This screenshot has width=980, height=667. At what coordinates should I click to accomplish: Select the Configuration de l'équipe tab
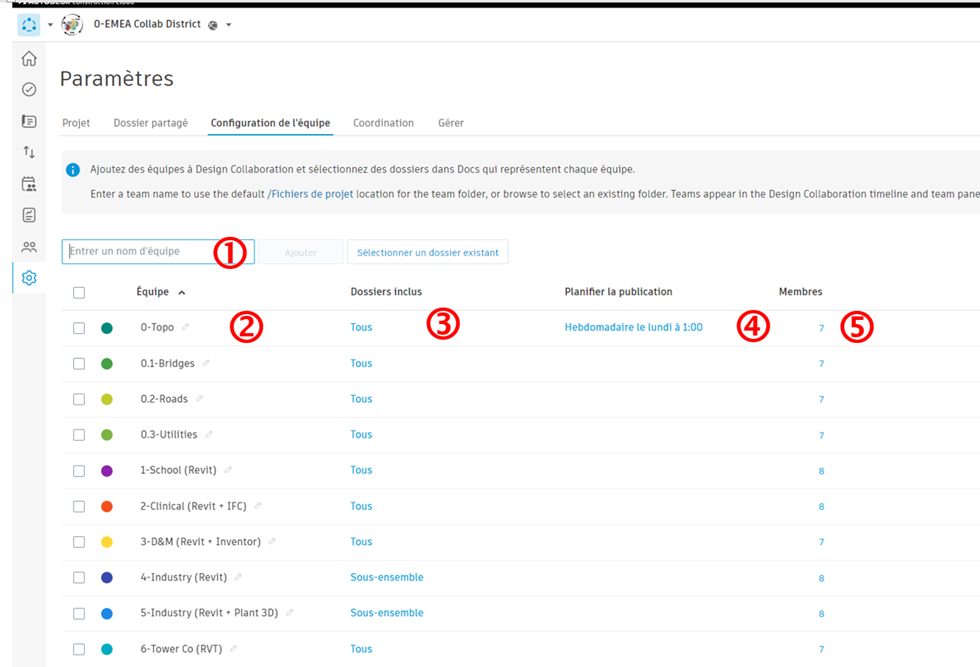[x=270, y=123]
